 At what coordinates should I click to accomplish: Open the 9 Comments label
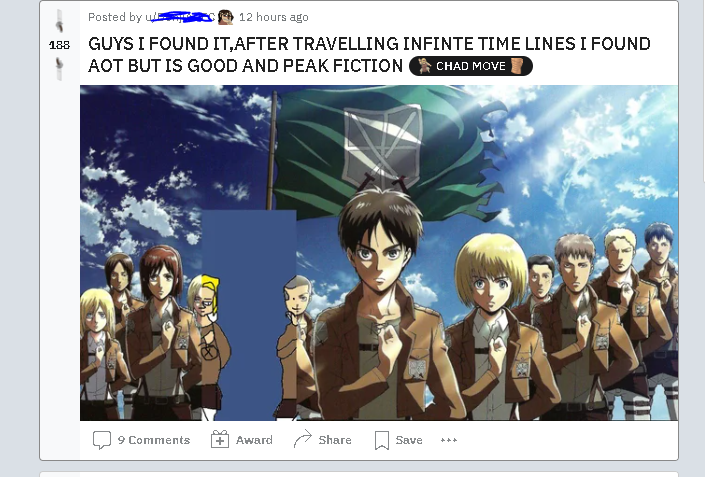(154, 440)
